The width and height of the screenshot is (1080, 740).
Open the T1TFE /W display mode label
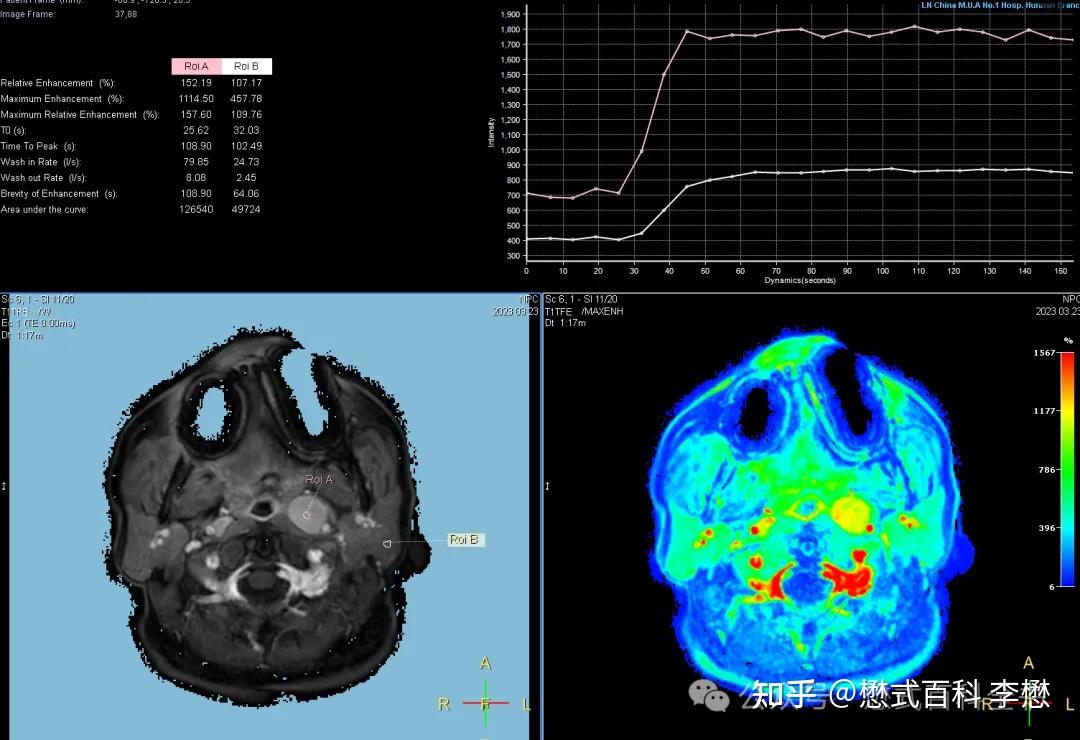[25, 310]
